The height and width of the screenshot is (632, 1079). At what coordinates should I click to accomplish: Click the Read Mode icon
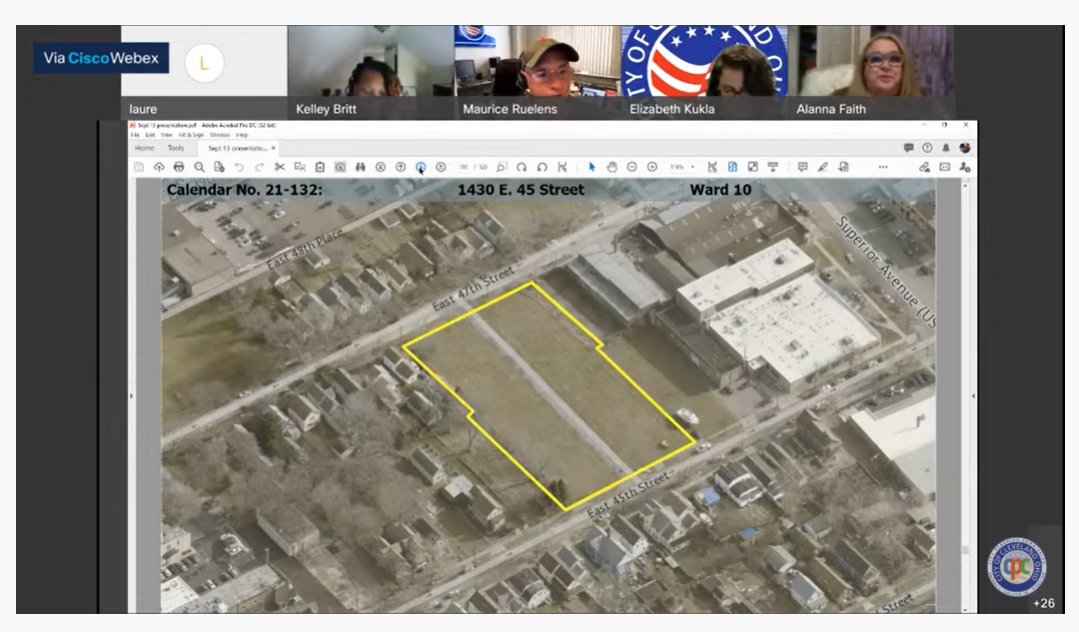[773, 167]
